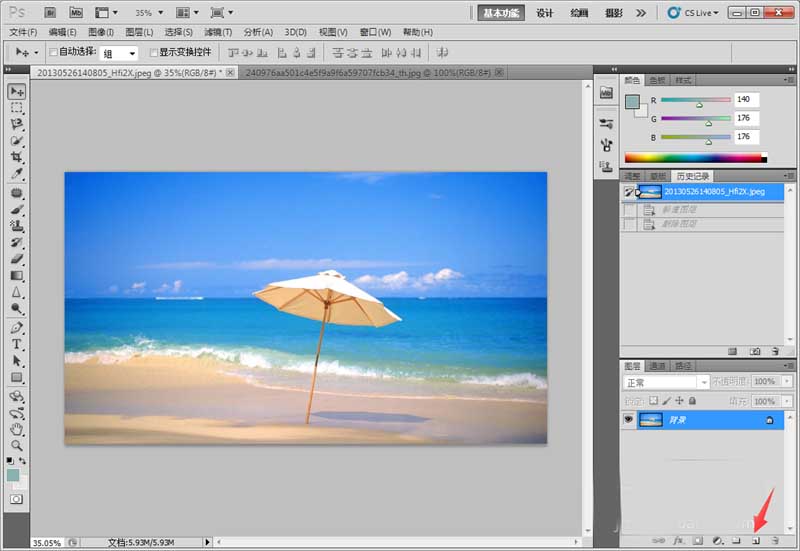Enable the 自动选择 checkbox
Image resolution: width=800 pixels, height=551 pixels.
click(x=53, y=52)
